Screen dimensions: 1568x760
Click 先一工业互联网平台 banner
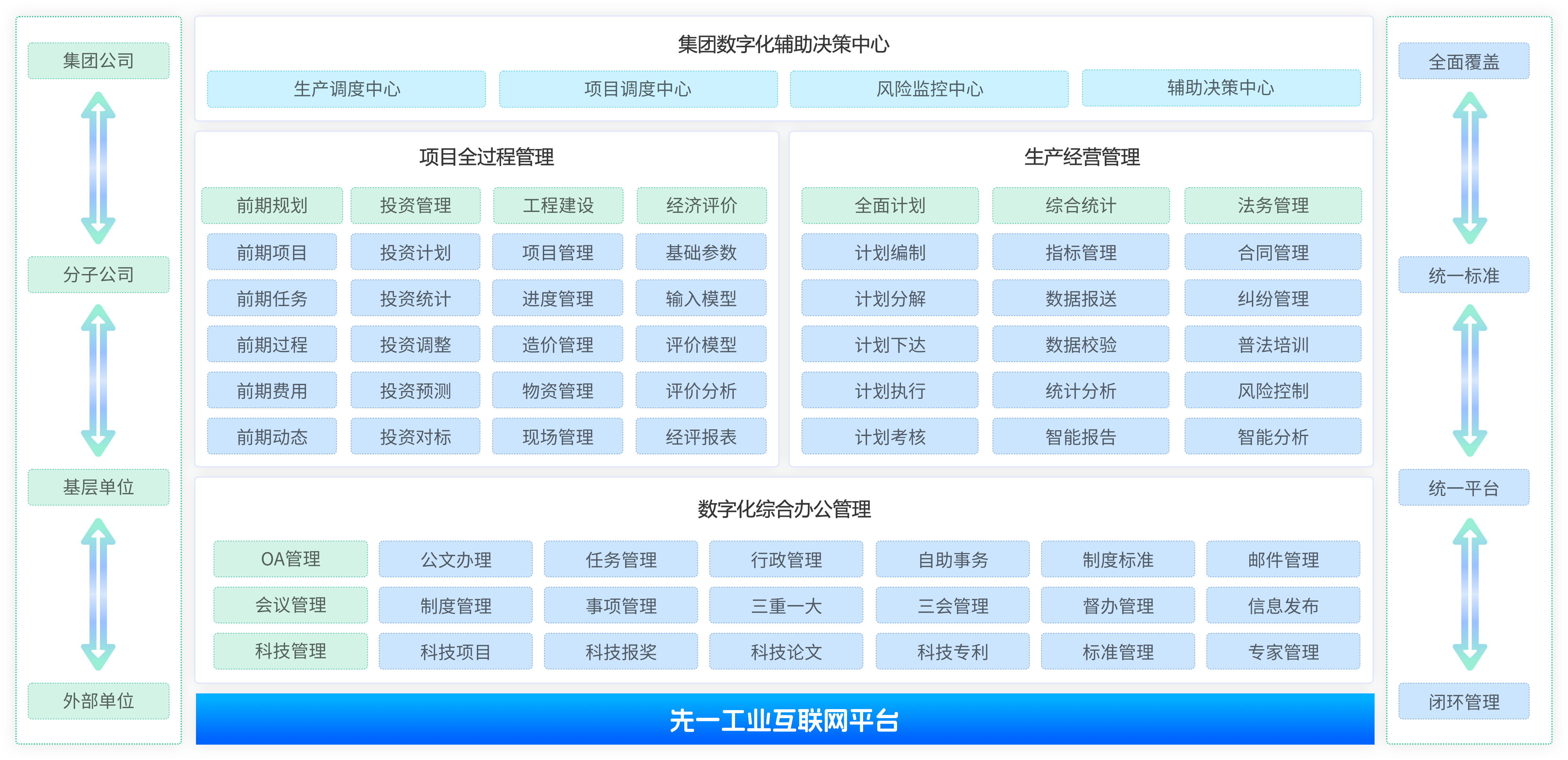785,719
